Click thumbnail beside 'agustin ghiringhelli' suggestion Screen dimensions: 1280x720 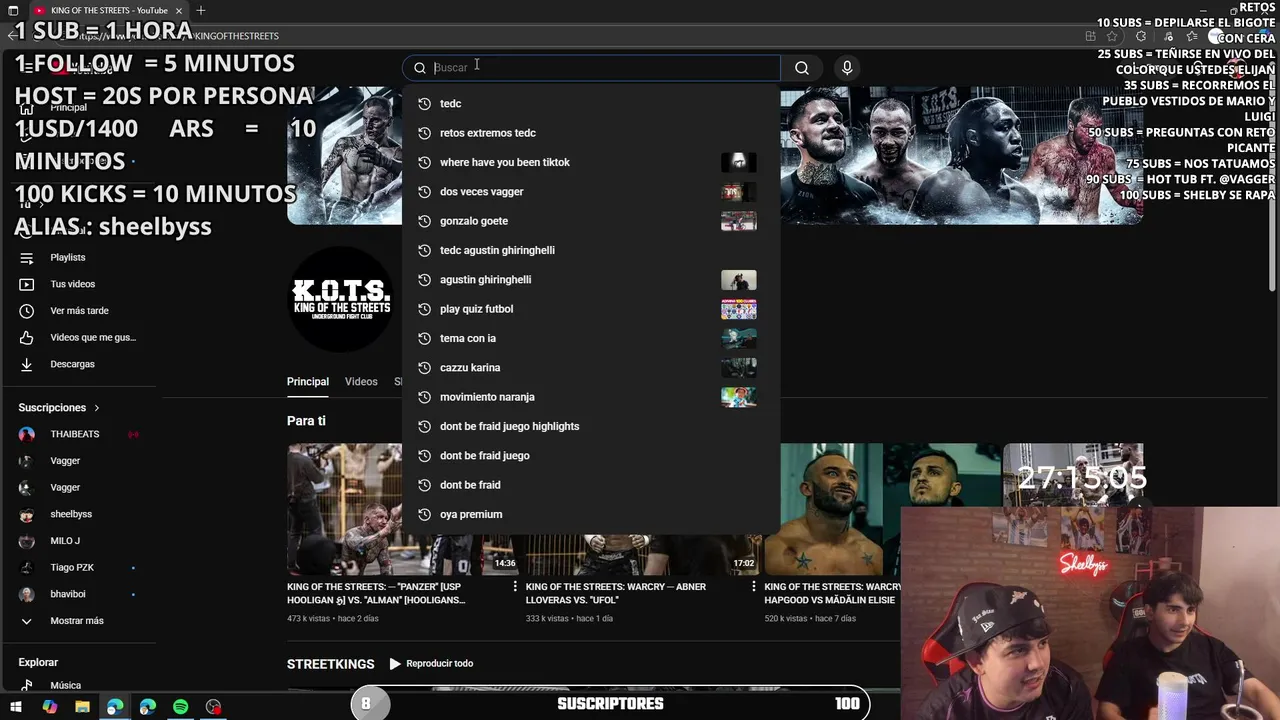[739, 280]
